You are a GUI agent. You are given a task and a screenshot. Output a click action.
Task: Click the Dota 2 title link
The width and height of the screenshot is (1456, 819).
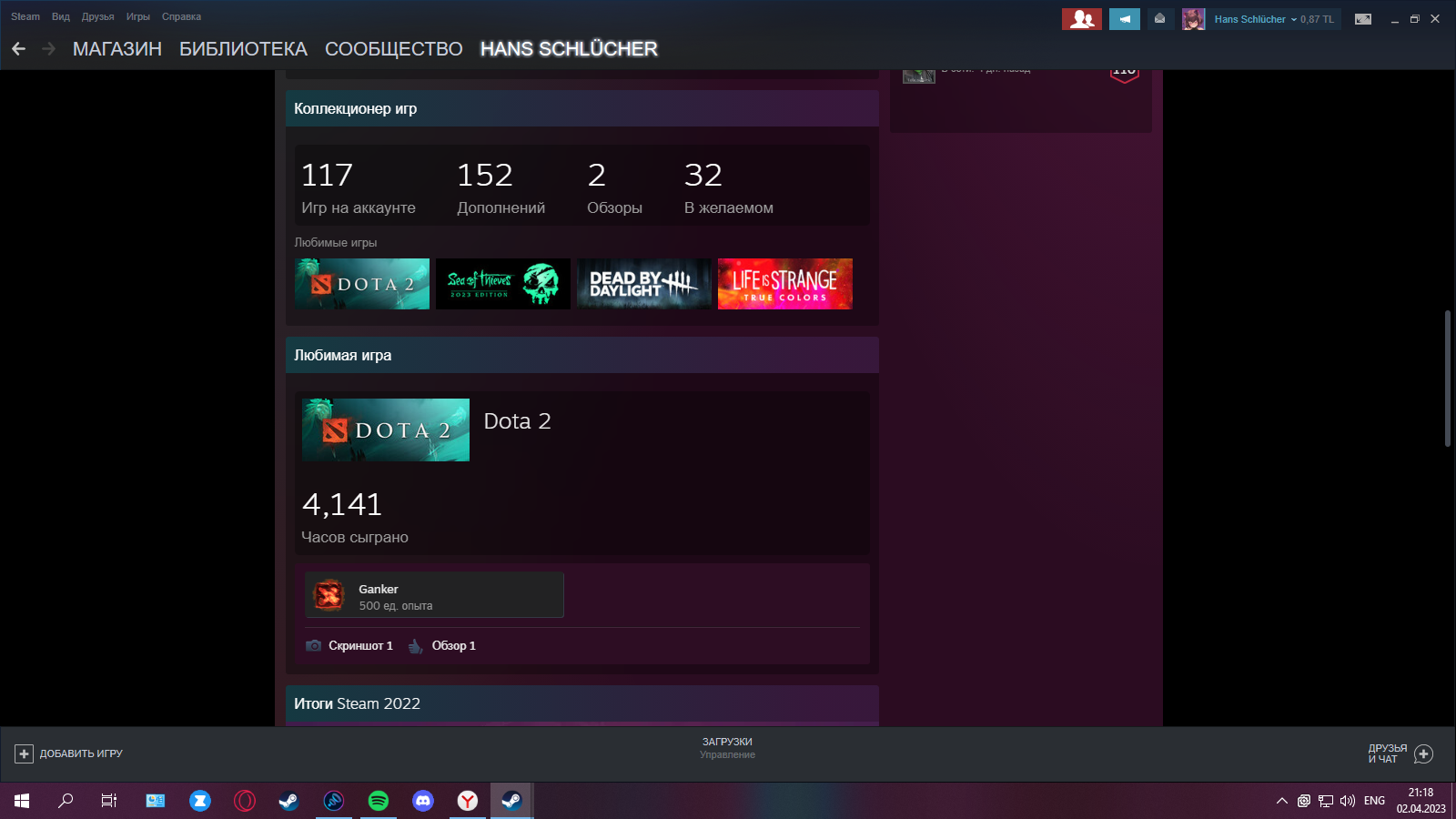point(517,421)
